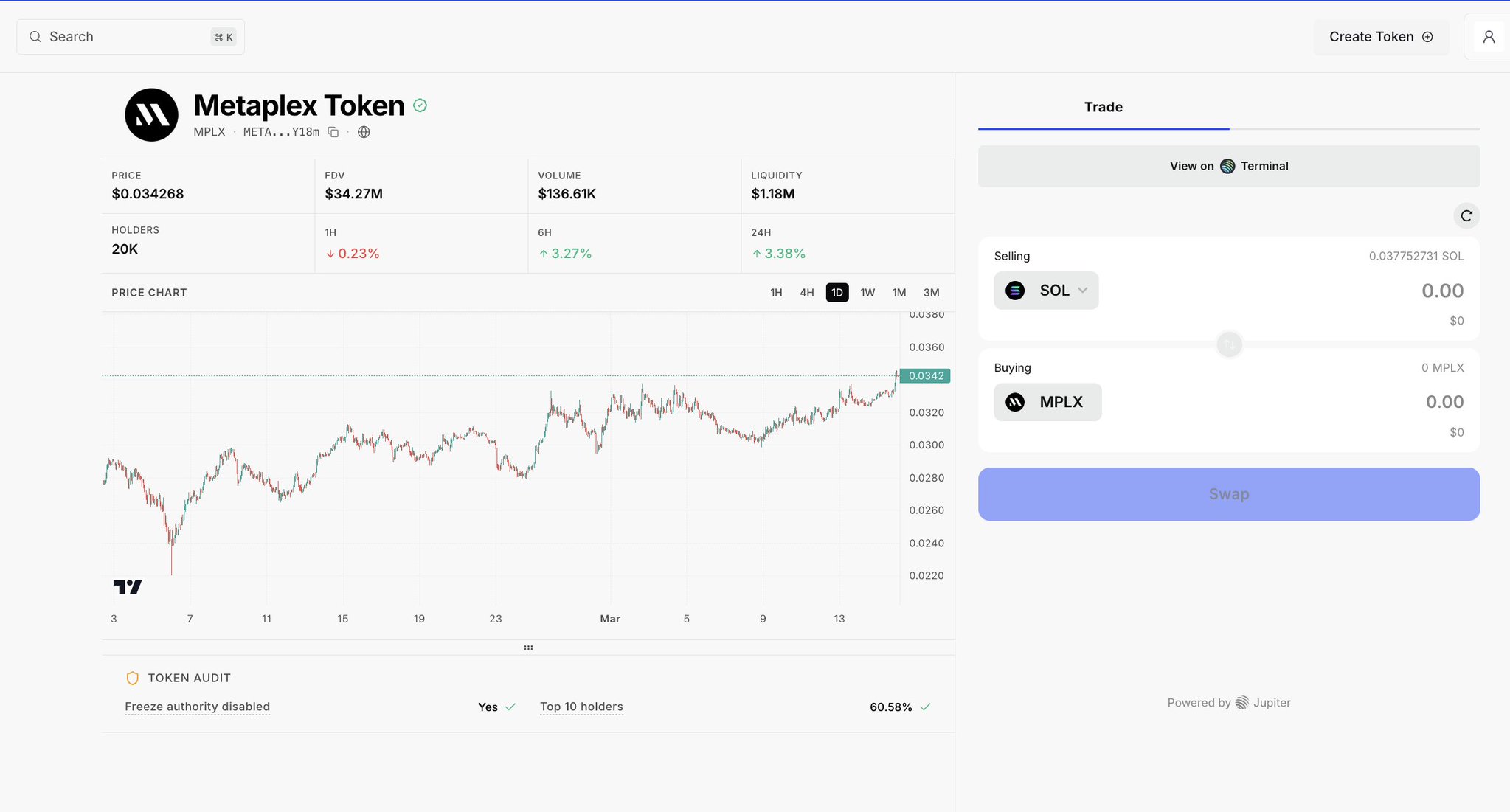This screenshot has width=1510, height=812.
Task: Click the TradingView logo on chart
Action: point(128,587)
